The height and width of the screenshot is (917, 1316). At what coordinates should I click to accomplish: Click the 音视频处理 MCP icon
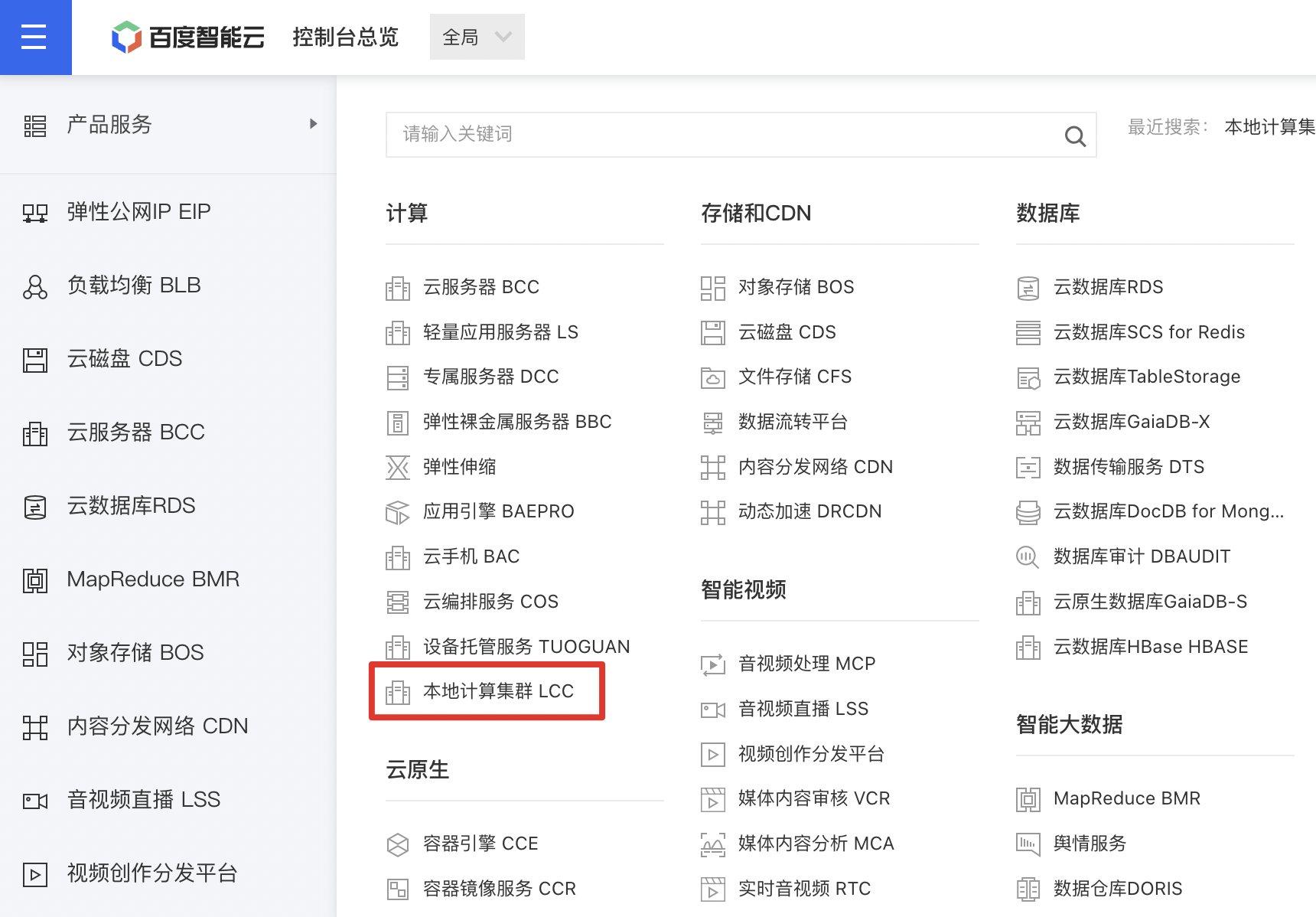713,664
